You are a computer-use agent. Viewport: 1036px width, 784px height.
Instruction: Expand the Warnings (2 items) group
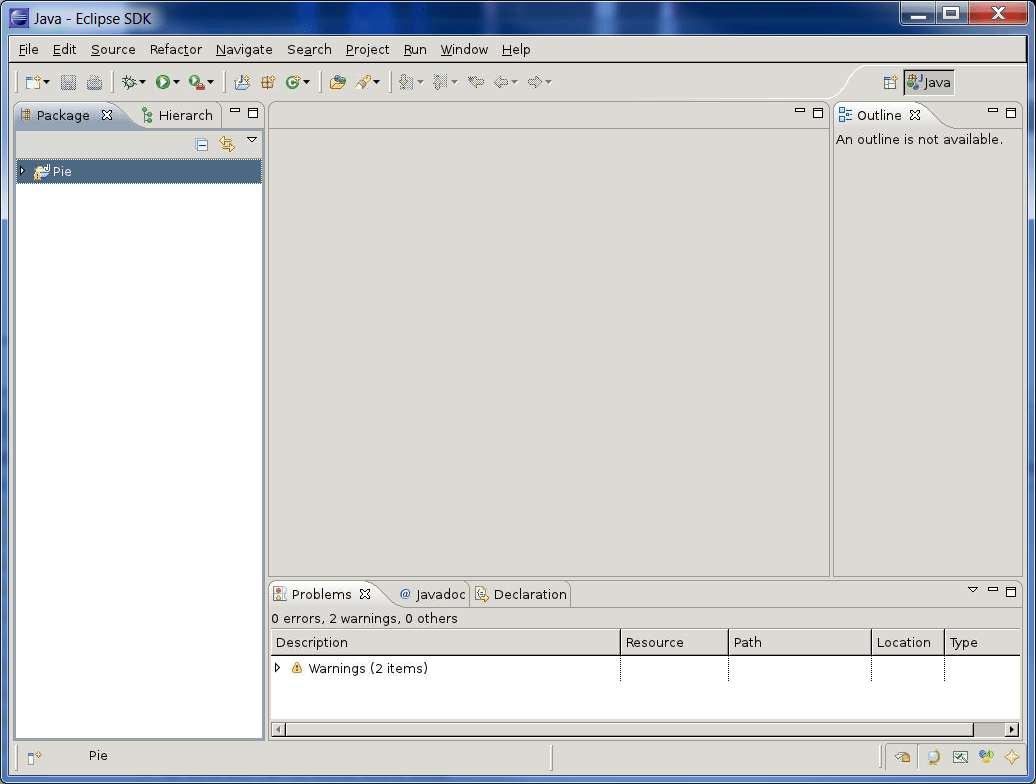278,668
